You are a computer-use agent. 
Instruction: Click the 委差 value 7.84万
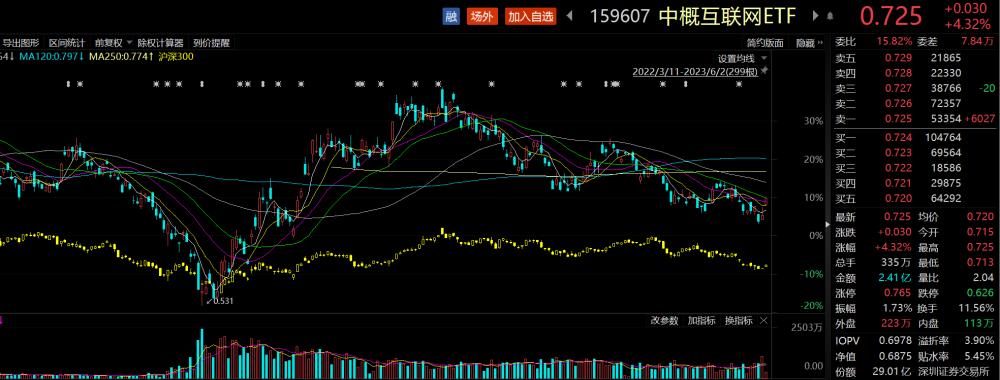point(978,42)
